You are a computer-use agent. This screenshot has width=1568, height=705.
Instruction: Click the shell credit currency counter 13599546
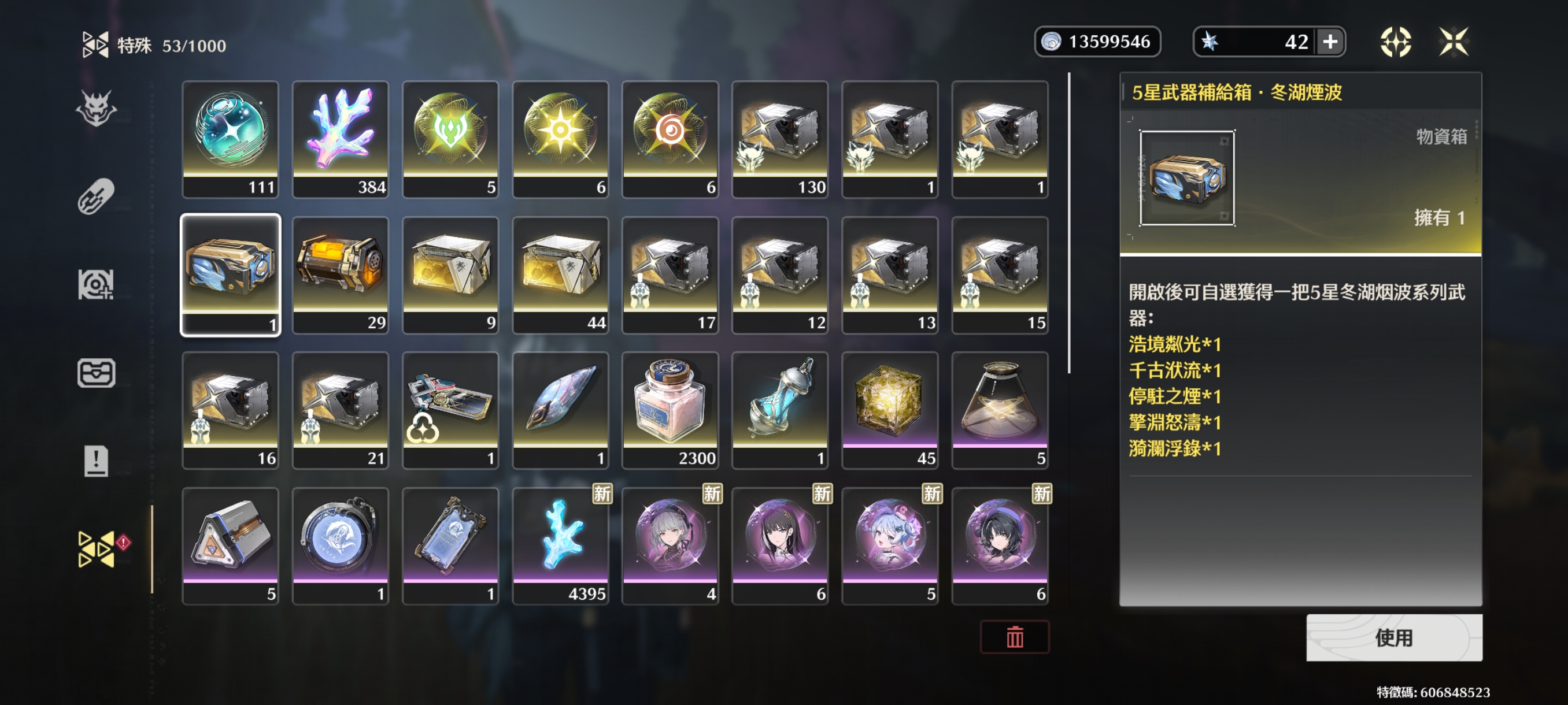click(x=1097, y=42)
